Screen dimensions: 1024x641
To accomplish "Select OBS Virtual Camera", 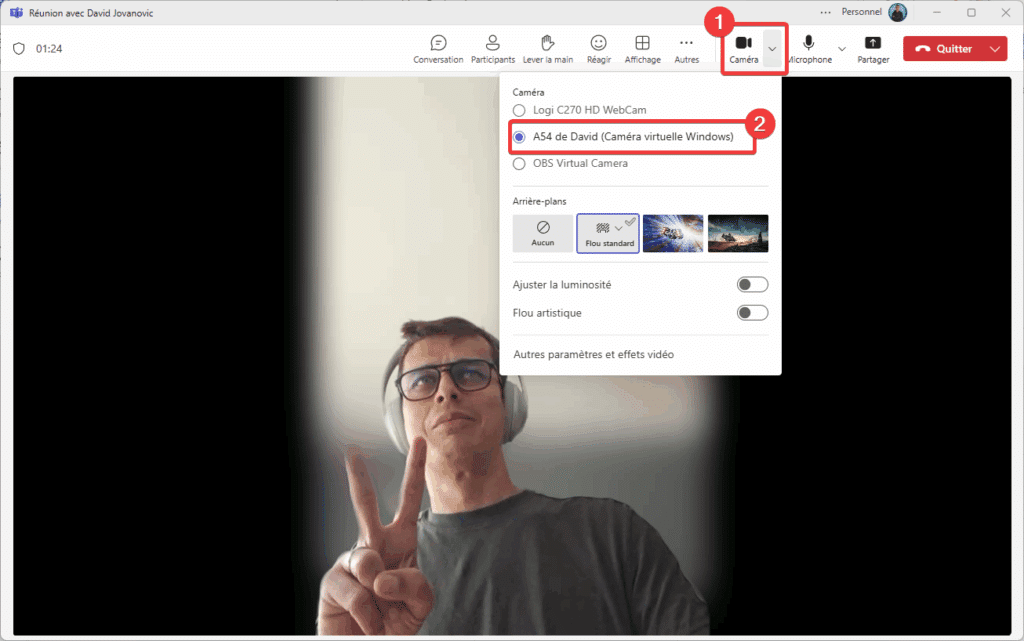I will tap(571, 163).
